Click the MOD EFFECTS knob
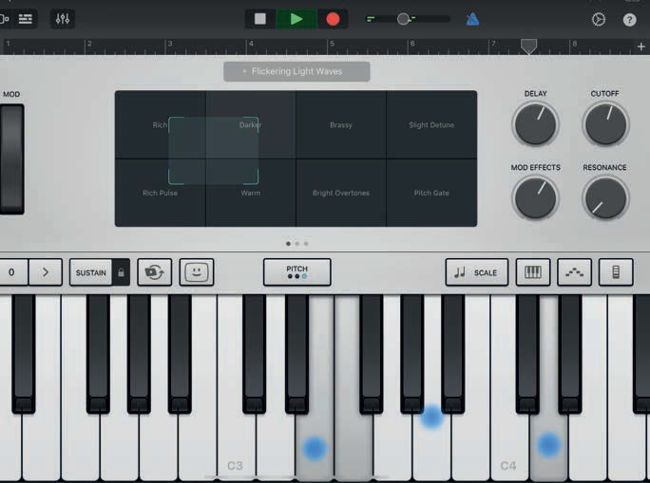Image resolution: width=650 pixels, height=483 pixels. (x=535, y=198)
